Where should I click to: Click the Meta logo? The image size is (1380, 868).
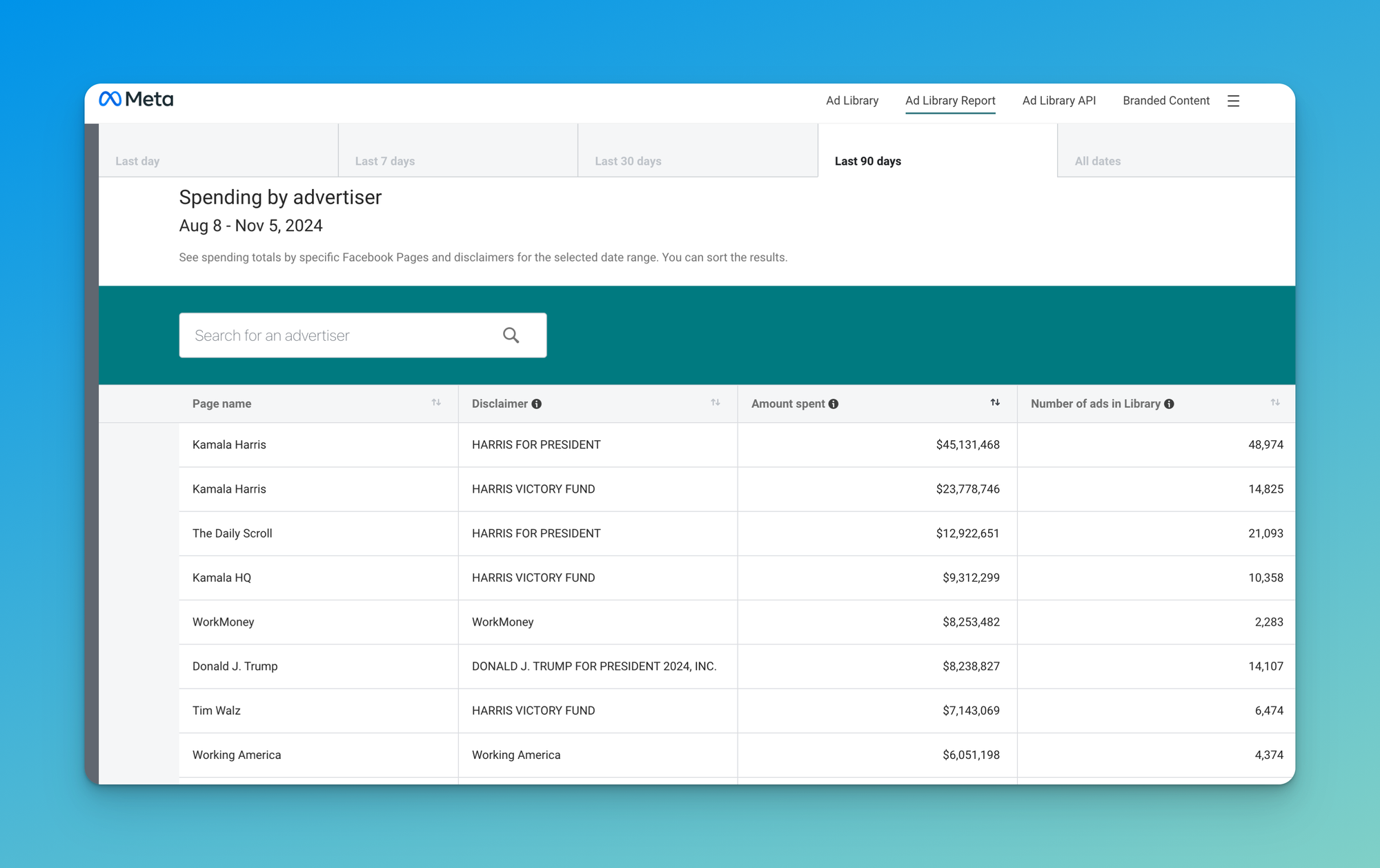[x=136, y=99]
